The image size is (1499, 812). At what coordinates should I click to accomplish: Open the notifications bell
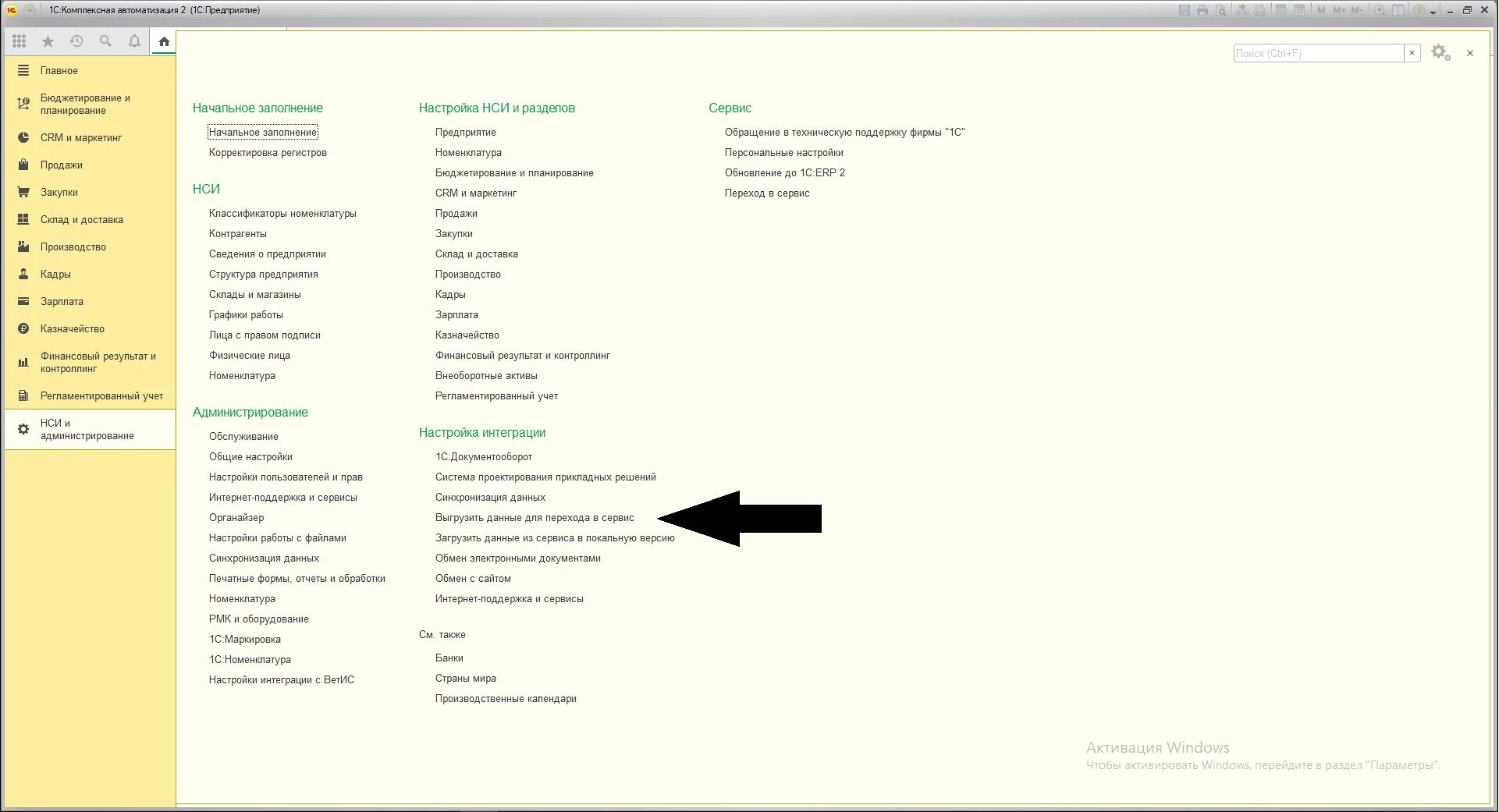[x=134, y=41]
